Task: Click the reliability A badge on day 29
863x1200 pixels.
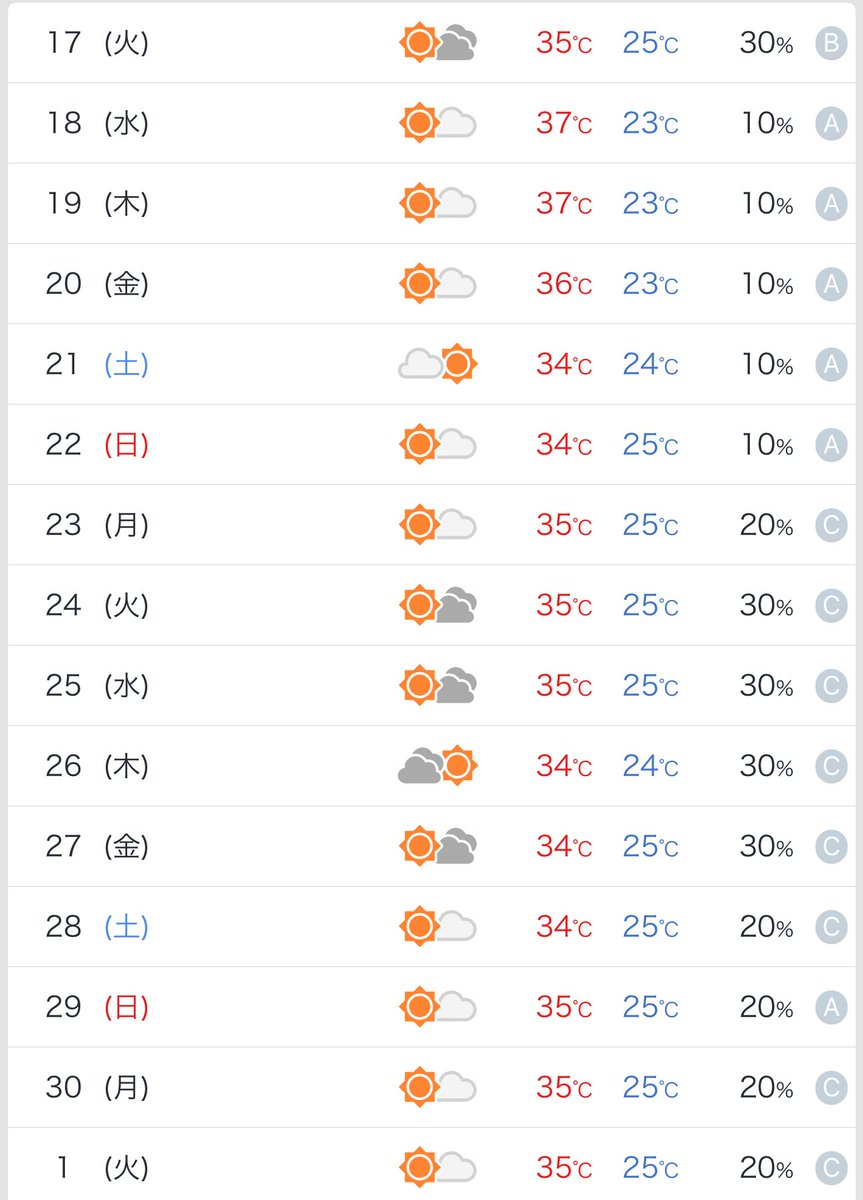Action: click(x=831, y=1007)
